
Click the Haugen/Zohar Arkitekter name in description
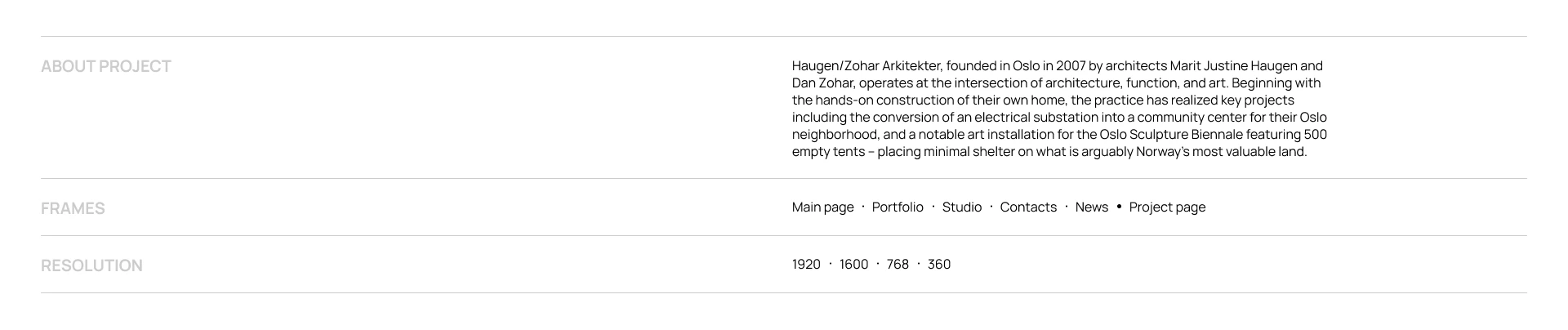click(x=866, y=66)
